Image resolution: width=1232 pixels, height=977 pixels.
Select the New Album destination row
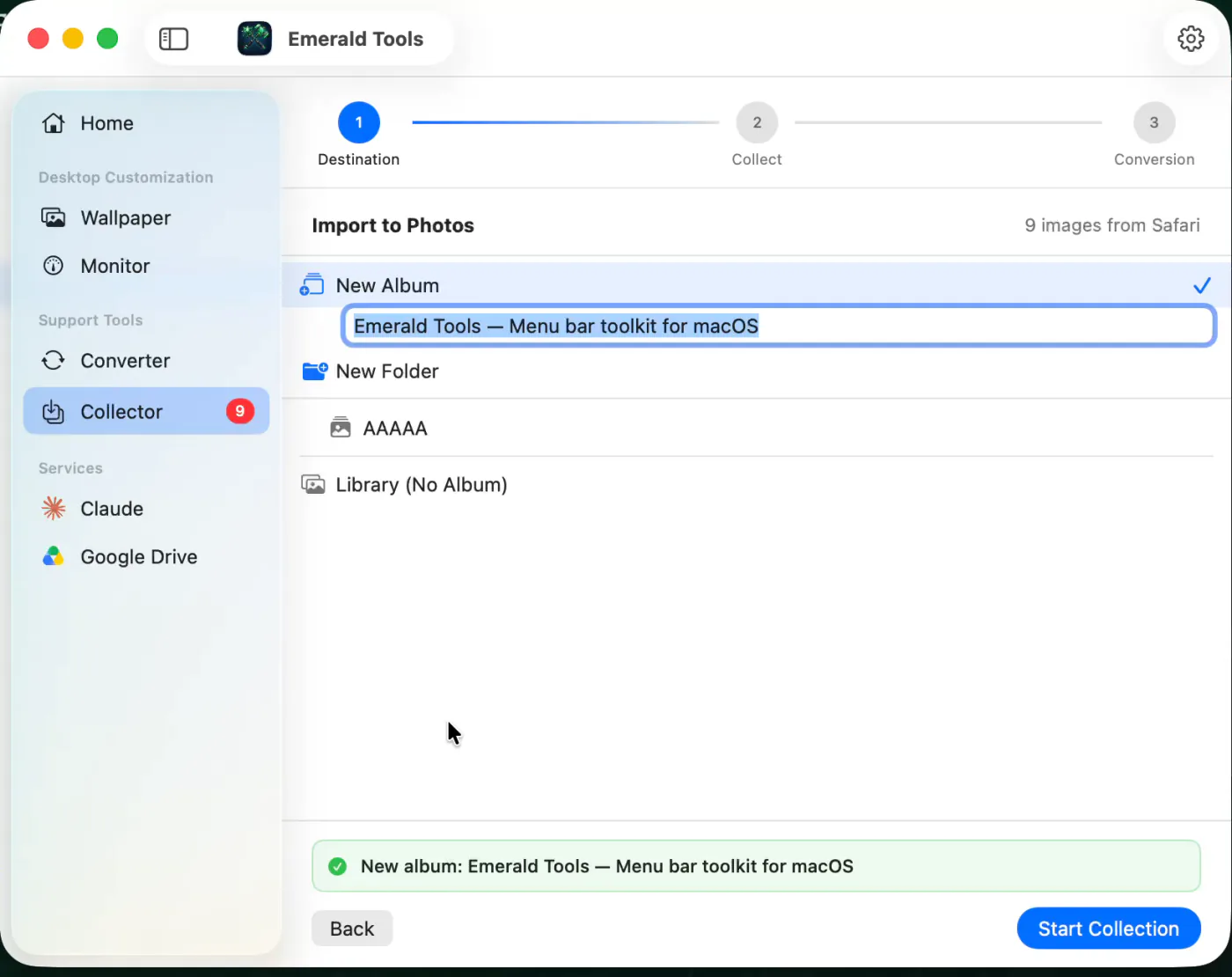(757, 285)
